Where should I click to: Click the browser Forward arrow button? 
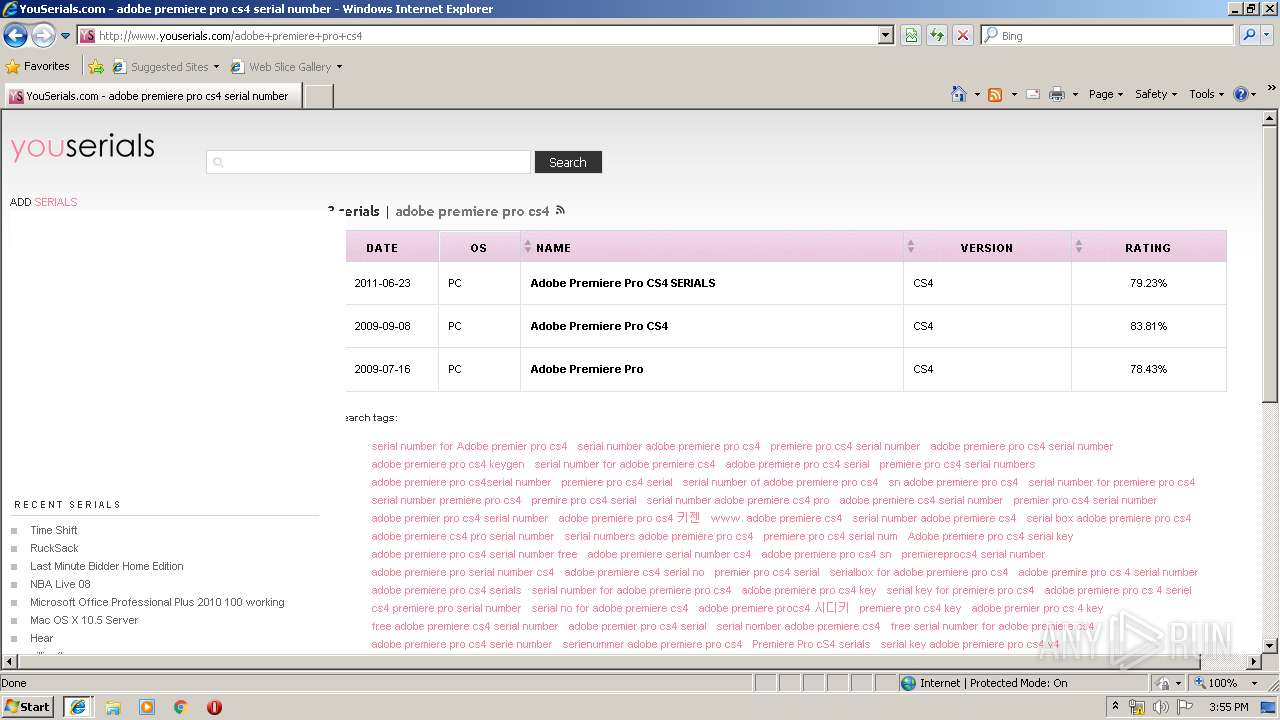click(x=43, y=35)
